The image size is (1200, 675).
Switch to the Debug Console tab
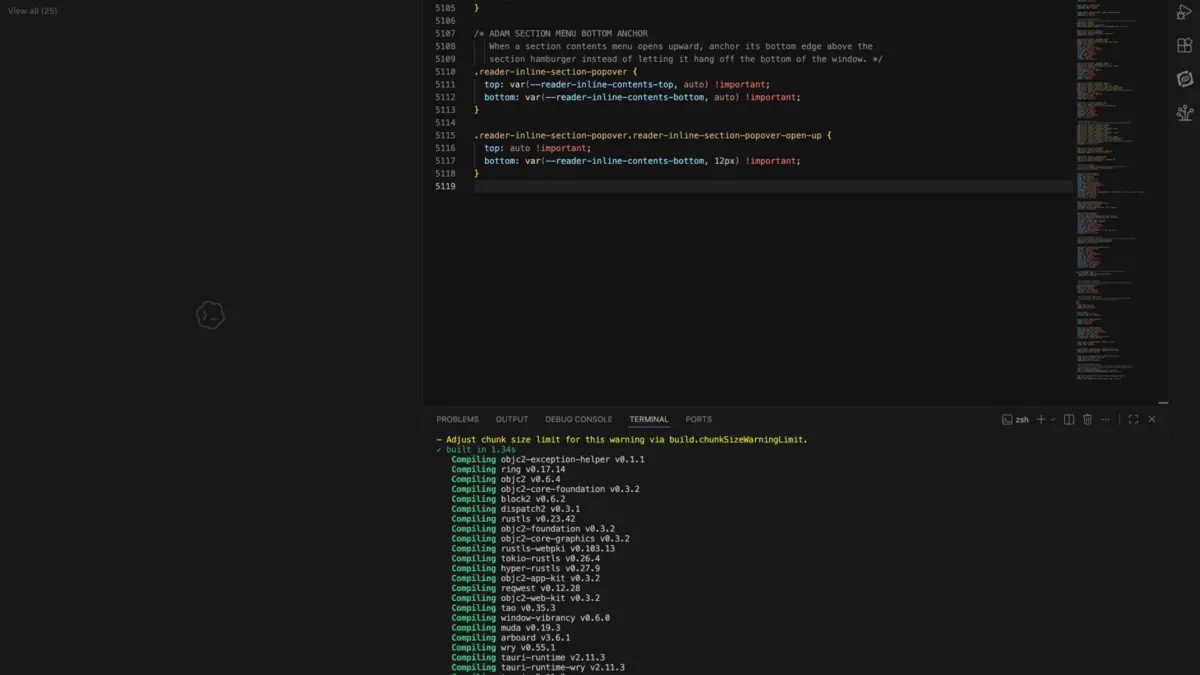(579, 420)
